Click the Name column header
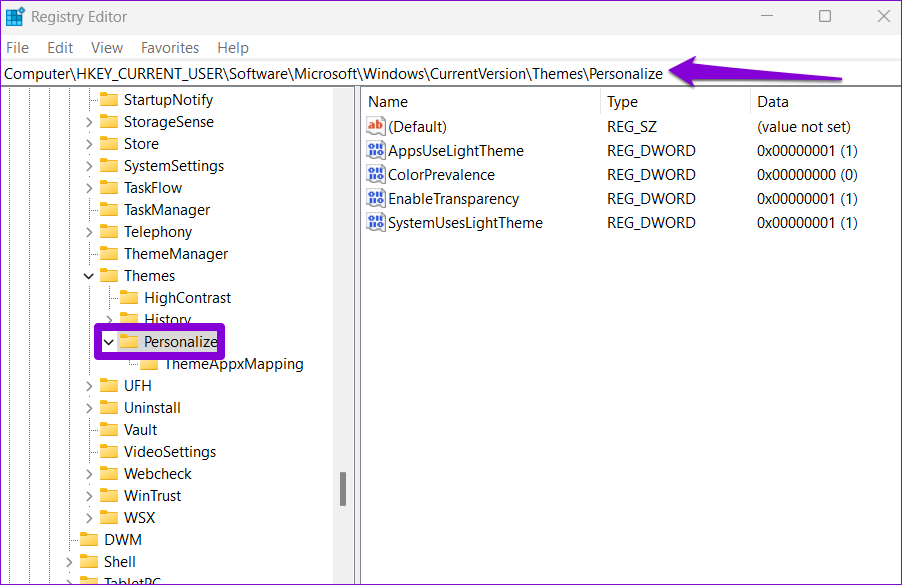Viewport: 902px width, 585px height. click(x=388, y=102)
